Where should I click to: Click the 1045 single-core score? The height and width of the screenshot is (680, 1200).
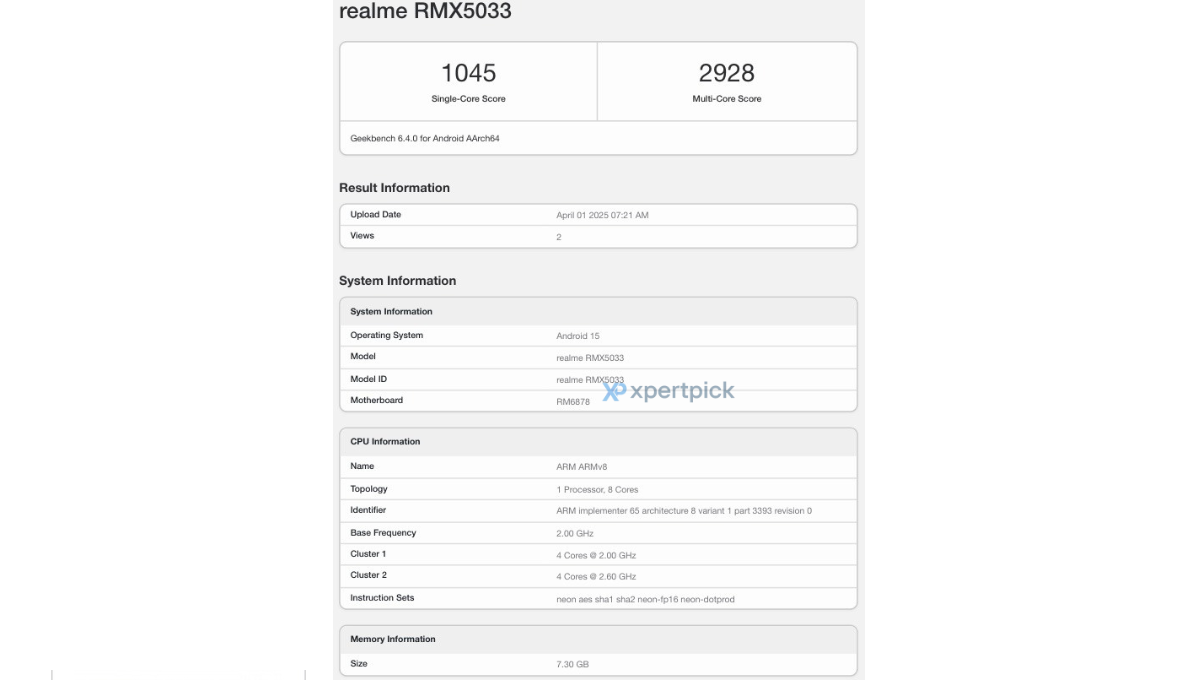(468, 73)
